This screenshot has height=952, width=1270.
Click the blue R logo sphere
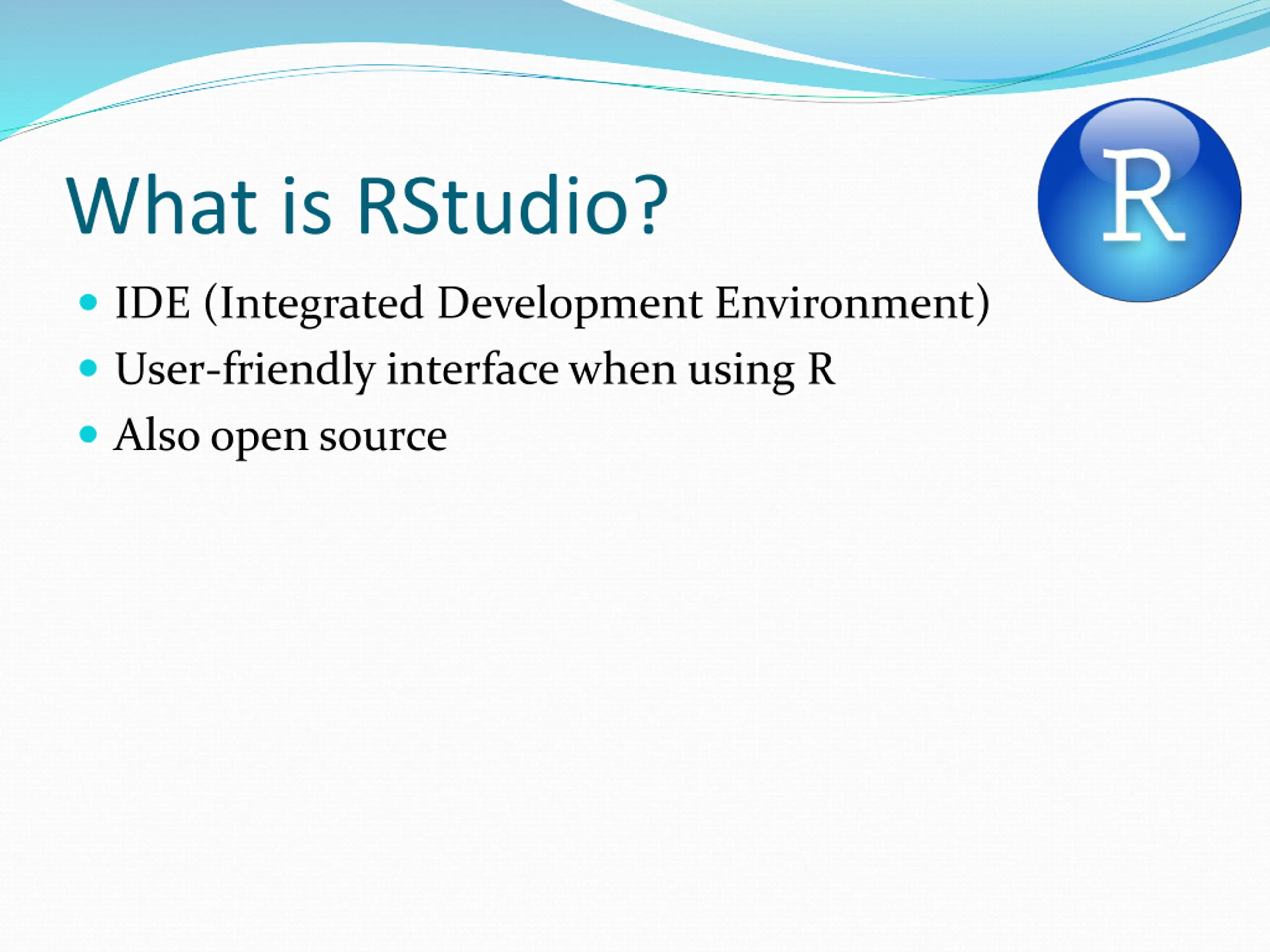[1140, 200]
